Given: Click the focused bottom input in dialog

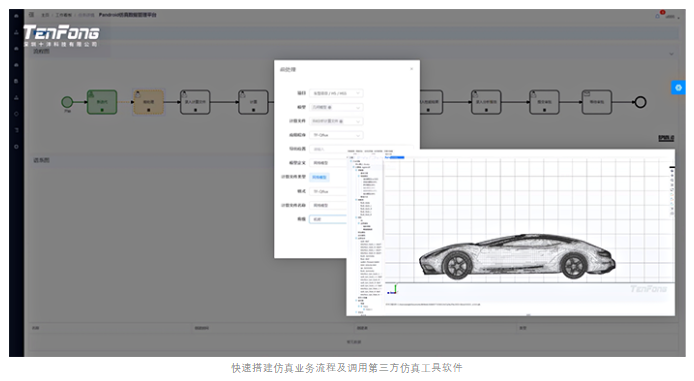Looking at the screenshot, I should [x=328, y=219].
